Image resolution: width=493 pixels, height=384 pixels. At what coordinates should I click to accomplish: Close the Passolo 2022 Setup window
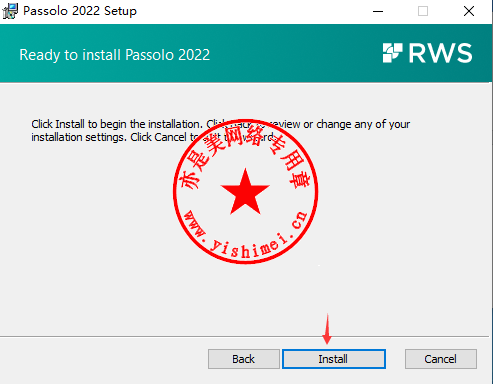(469, 11)
